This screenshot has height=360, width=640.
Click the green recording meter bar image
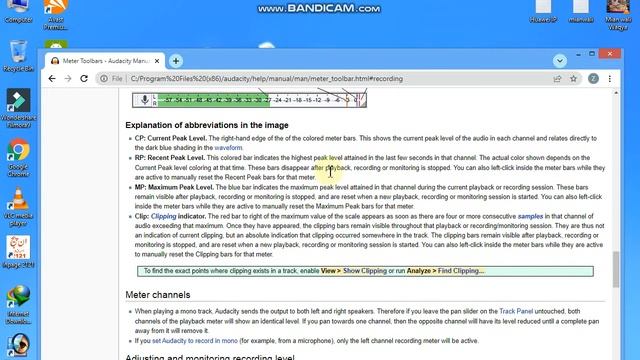[x=213, y=100]
